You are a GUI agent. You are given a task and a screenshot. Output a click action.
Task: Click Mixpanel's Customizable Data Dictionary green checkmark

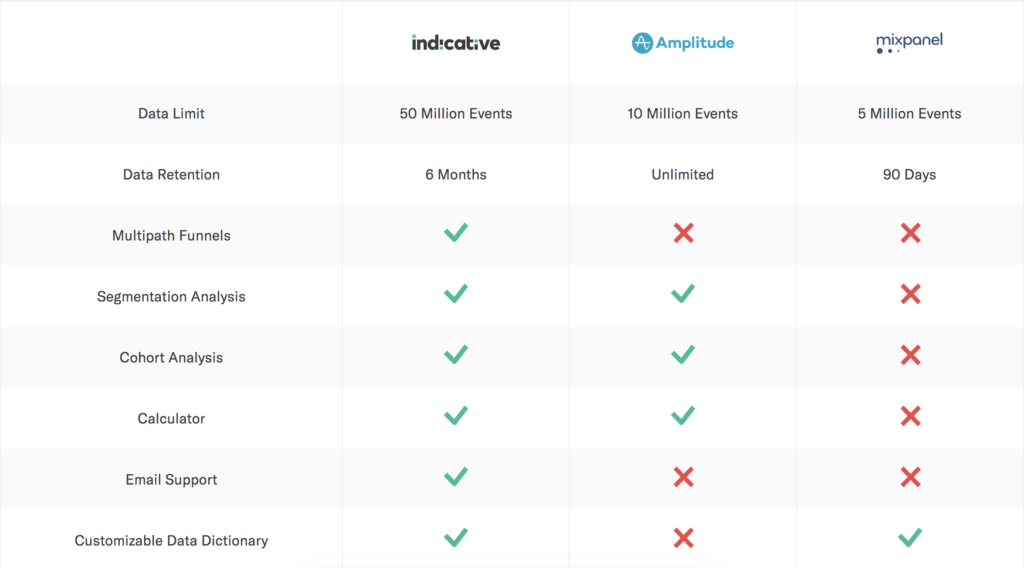[910, 538]
